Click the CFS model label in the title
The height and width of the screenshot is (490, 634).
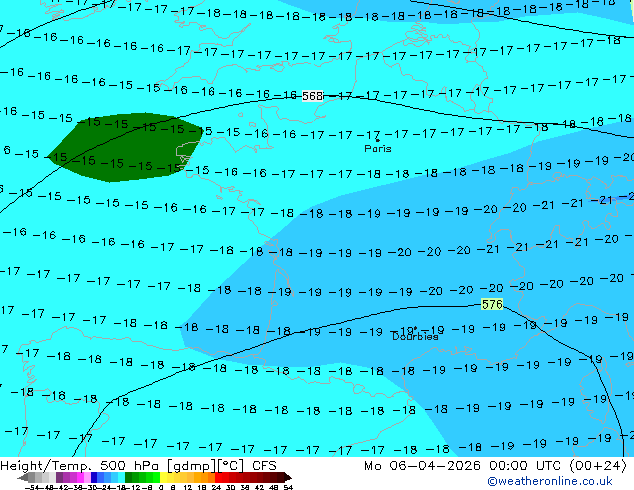coord(264,466)
